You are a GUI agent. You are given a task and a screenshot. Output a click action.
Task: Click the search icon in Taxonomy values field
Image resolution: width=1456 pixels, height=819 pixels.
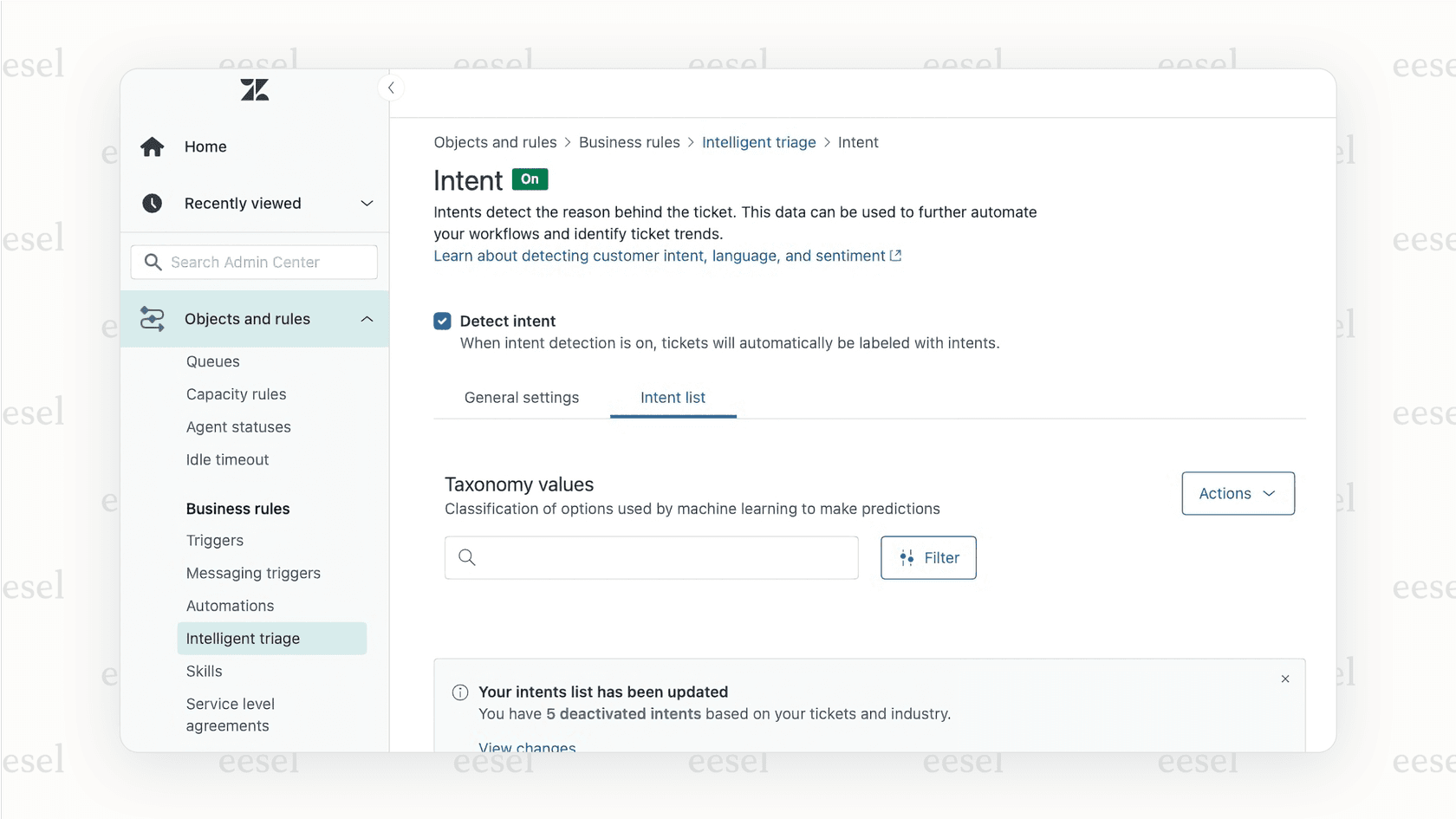click(467, 557)
